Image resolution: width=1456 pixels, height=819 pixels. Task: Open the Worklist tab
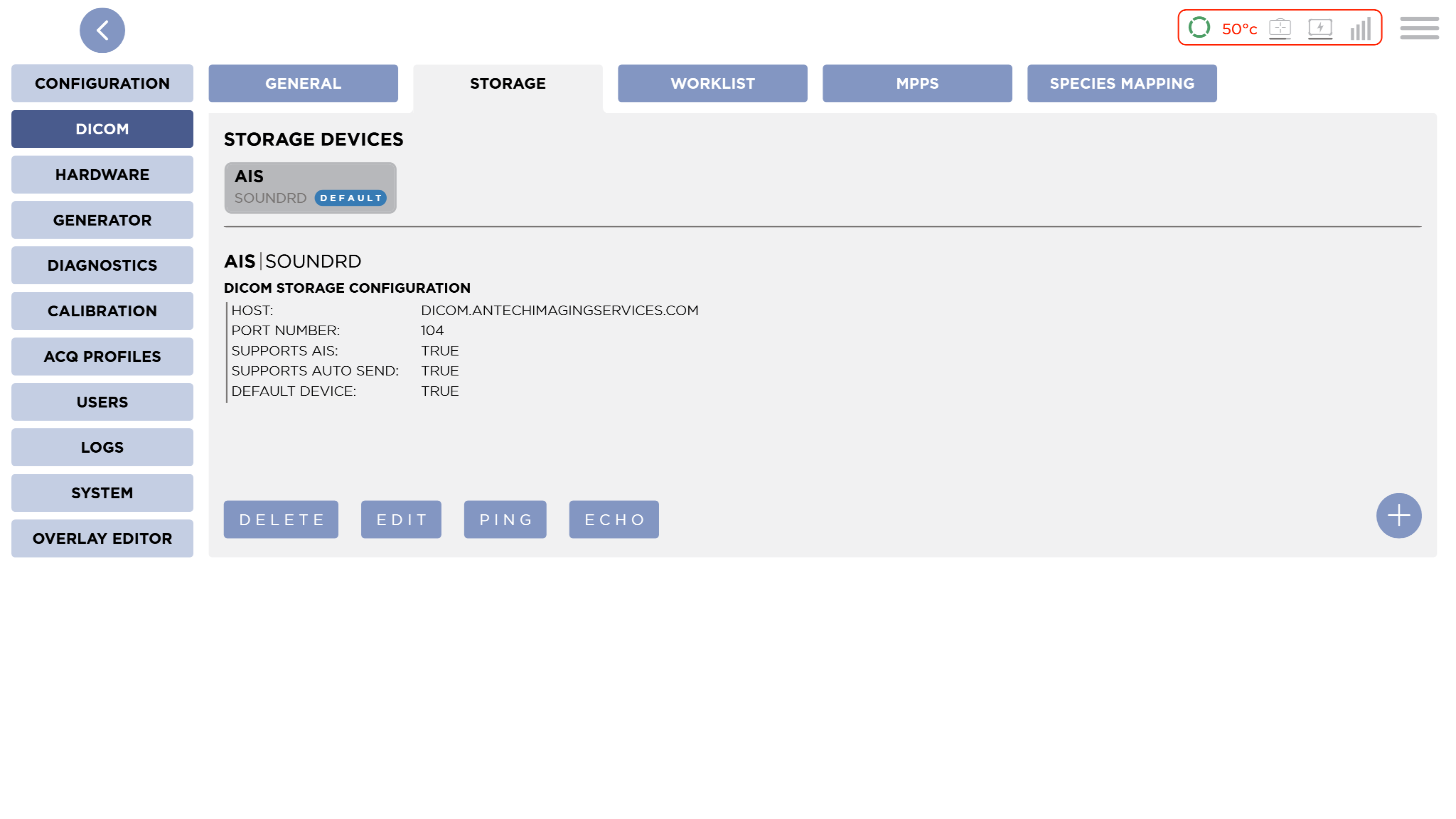point(712,83)
